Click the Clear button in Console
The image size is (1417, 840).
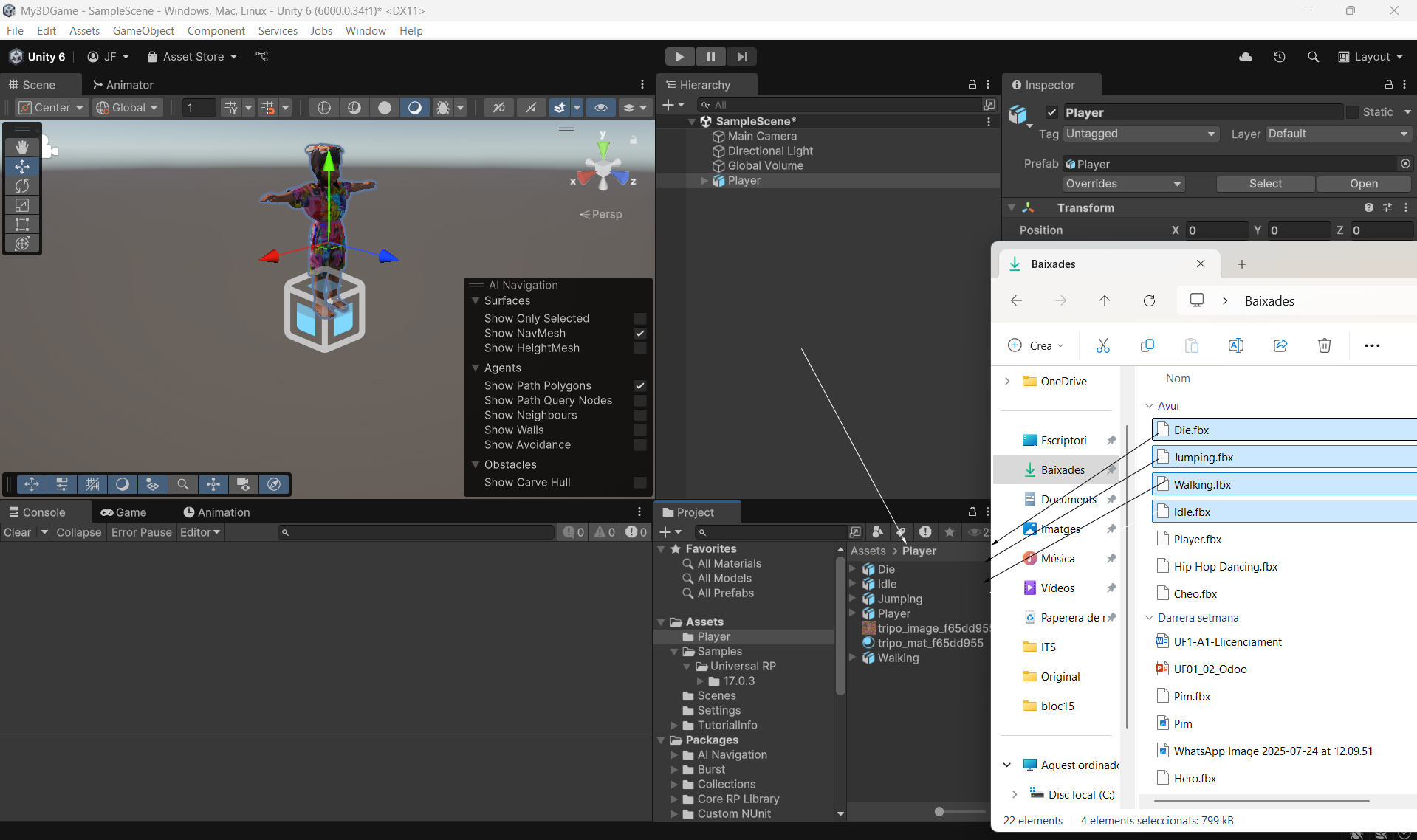tap(18, 532)
